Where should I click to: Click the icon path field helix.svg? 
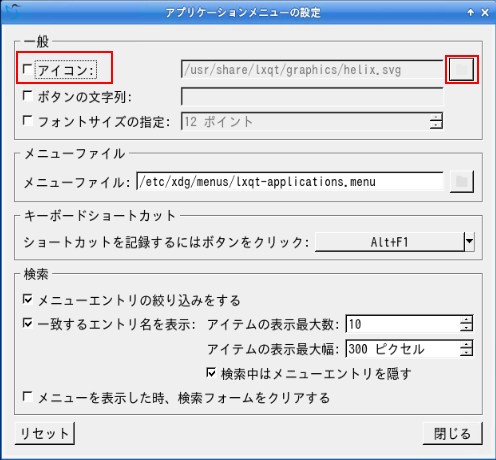[312, 69]
